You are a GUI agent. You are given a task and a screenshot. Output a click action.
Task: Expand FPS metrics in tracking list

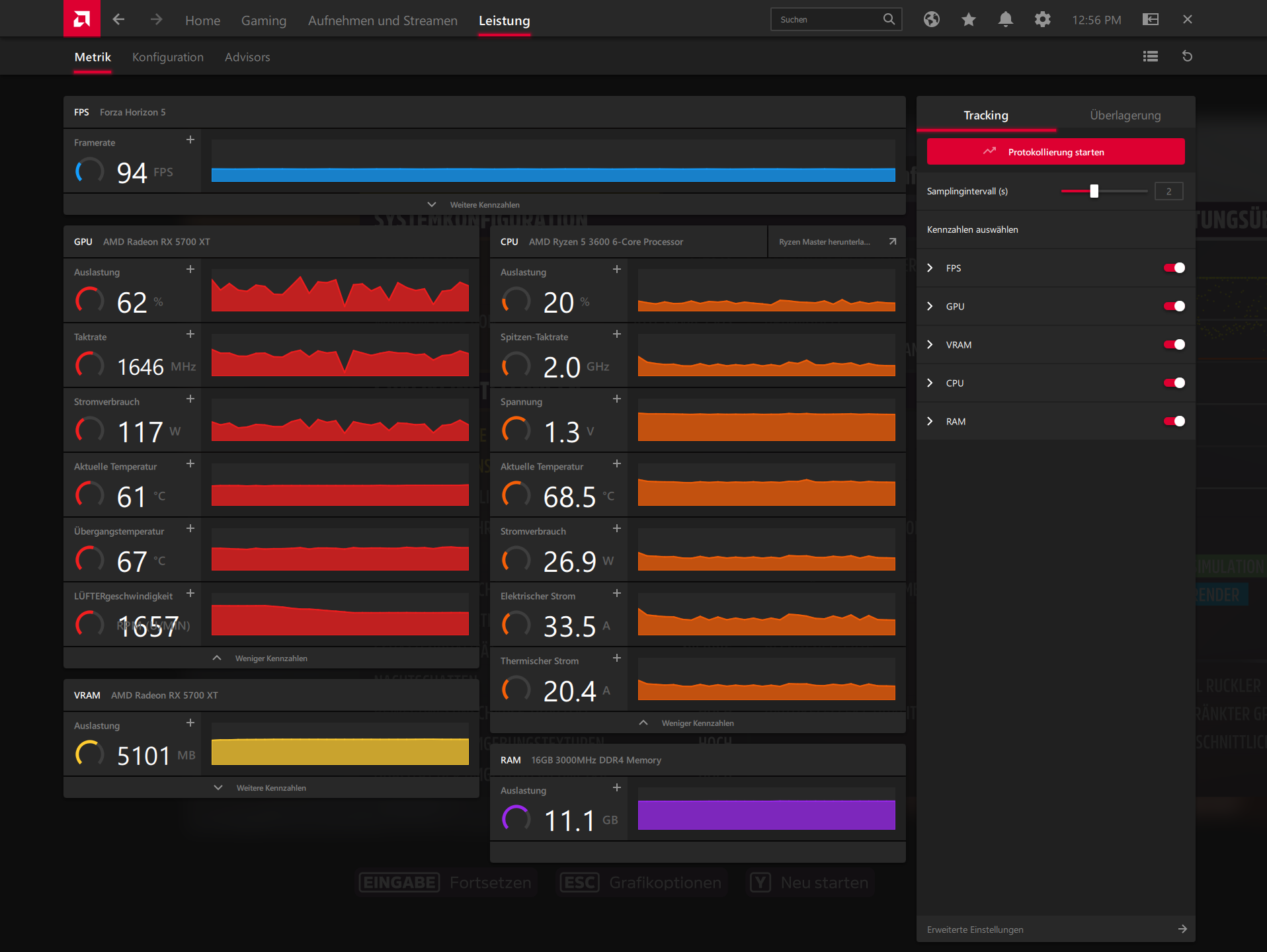(930, 268)
